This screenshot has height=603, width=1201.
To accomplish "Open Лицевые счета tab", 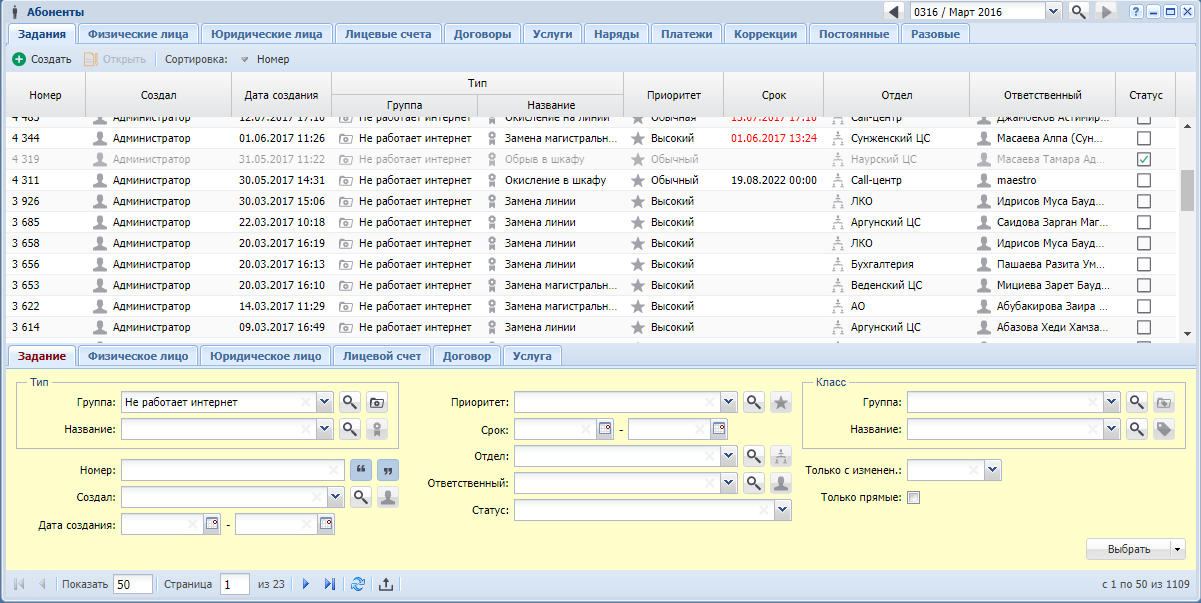I will coord(388,34).
